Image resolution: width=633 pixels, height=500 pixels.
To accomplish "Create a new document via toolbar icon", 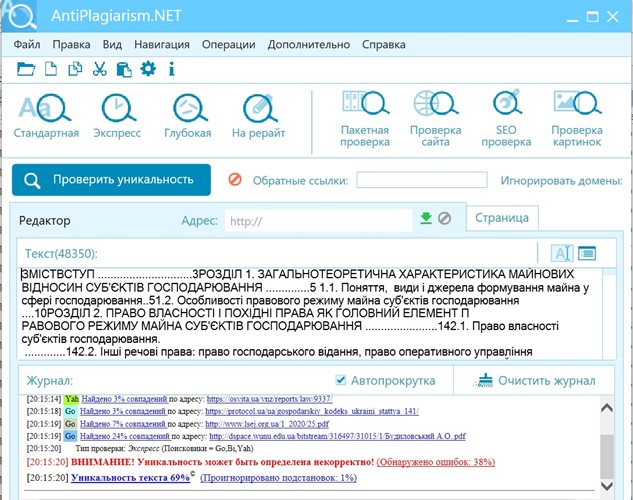I will (x=50, y=69).
